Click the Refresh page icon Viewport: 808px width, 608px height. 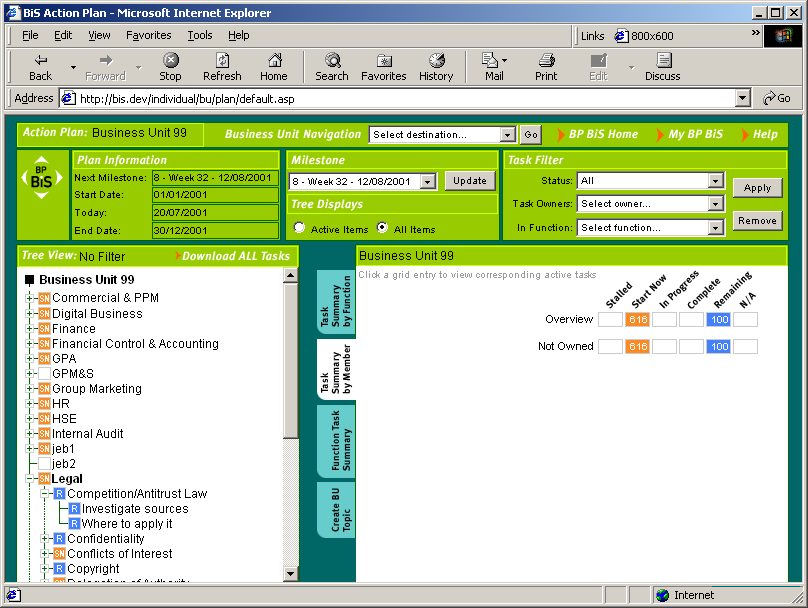(x=222, y=61)
